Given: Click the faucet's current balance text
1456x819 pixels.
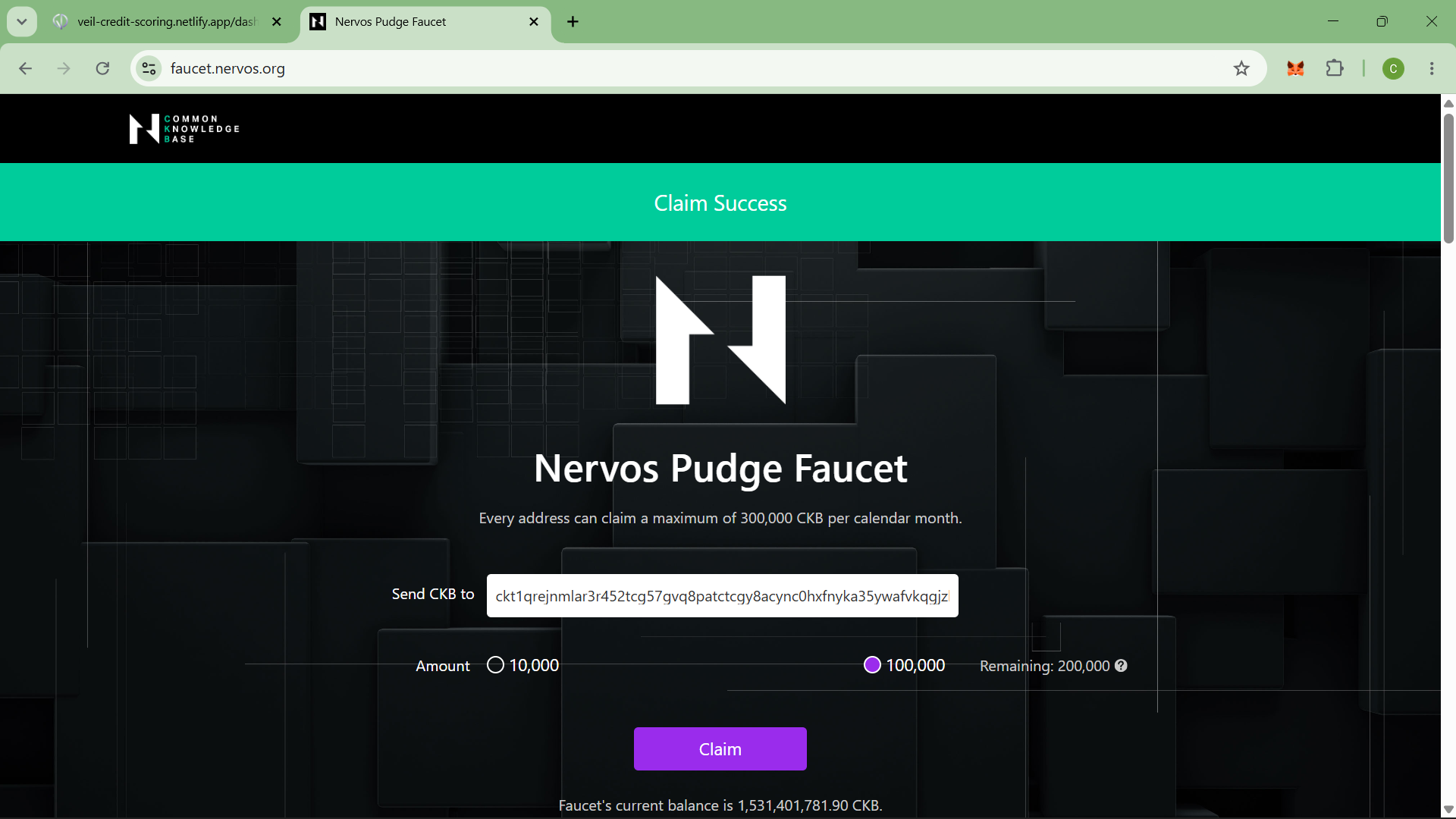Looking at the screenshot, I should coord(720,805).
